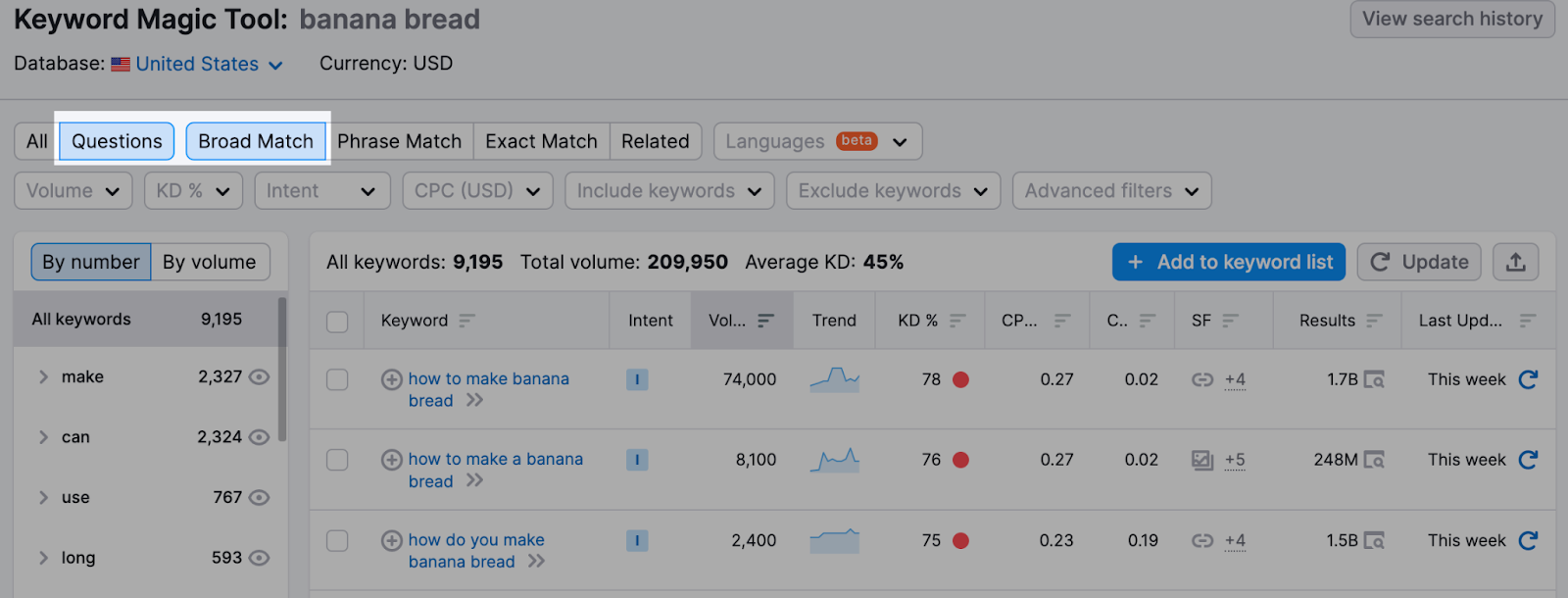The height and width of the screenshot is (598, 1568).
Task: Switch group sorting to By volume
Action: [209, 262]
